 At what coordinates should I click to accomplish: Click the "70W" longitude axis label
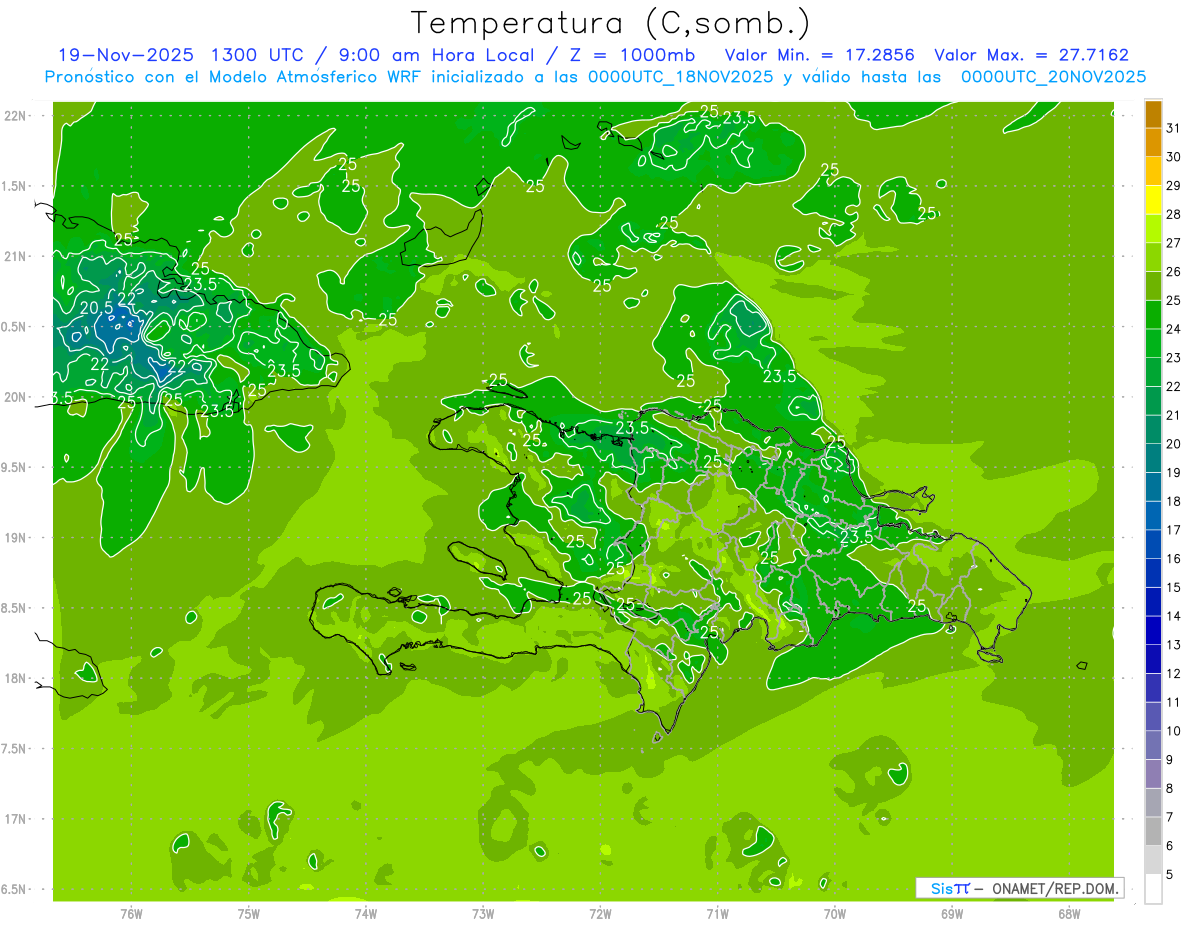pos(835,914)
